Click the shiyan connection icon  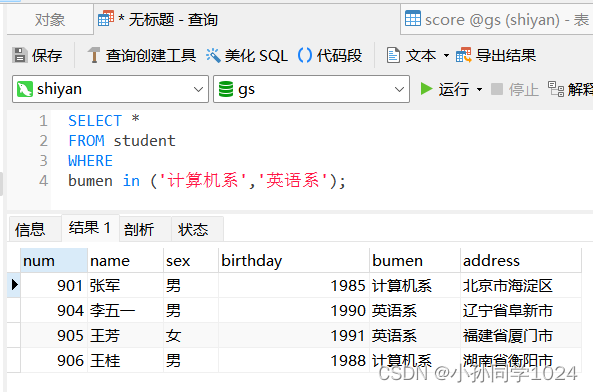tap(25, 89)
